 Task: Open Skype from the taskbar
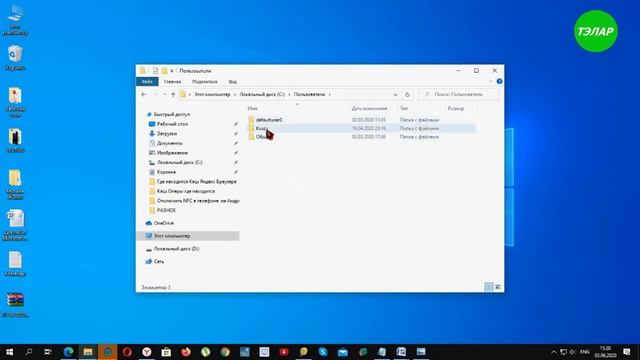click(x=323, y=351)
